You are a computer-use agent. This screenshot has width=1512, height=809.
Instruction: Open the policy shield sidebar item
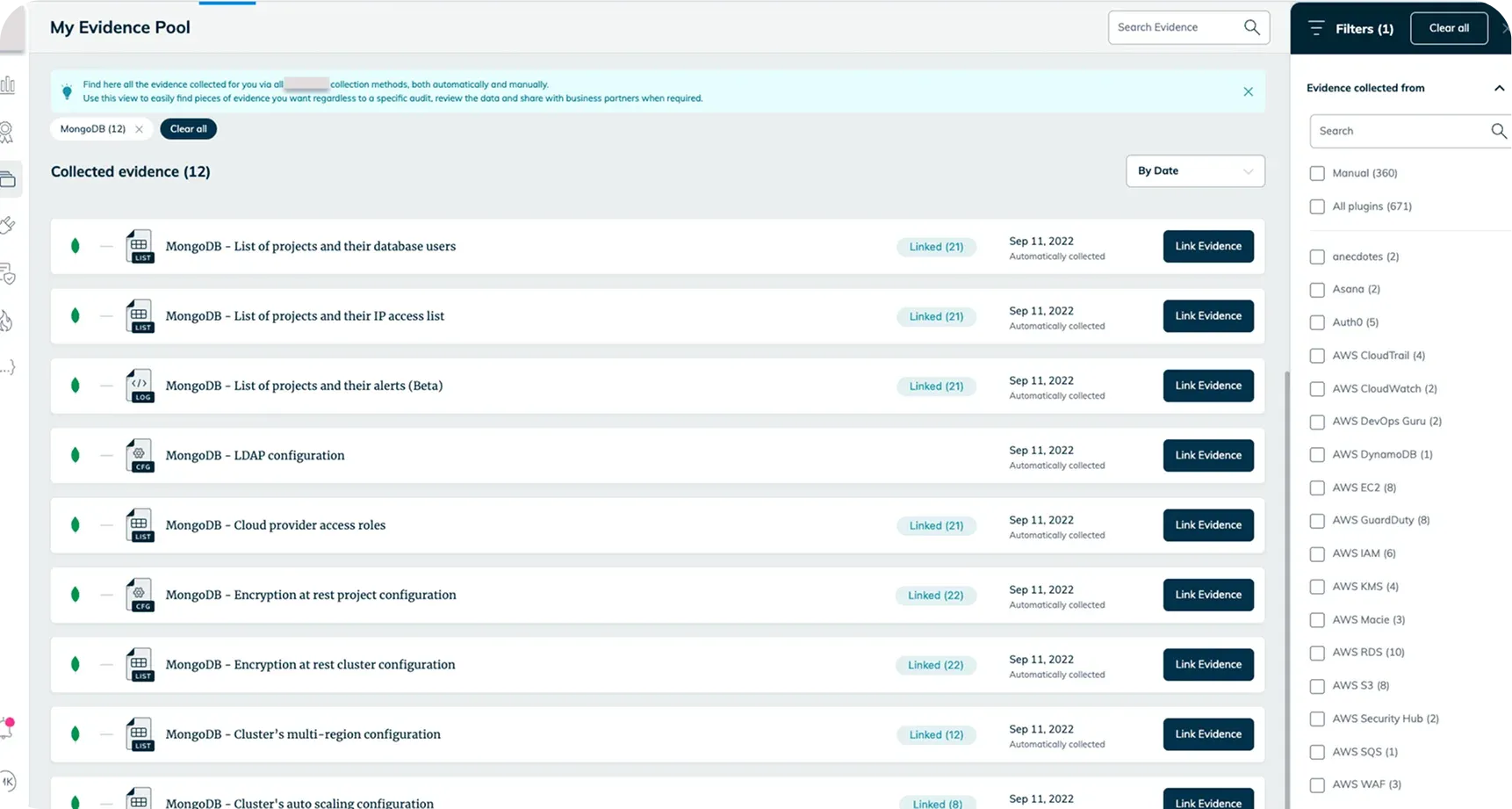(8, 274)
